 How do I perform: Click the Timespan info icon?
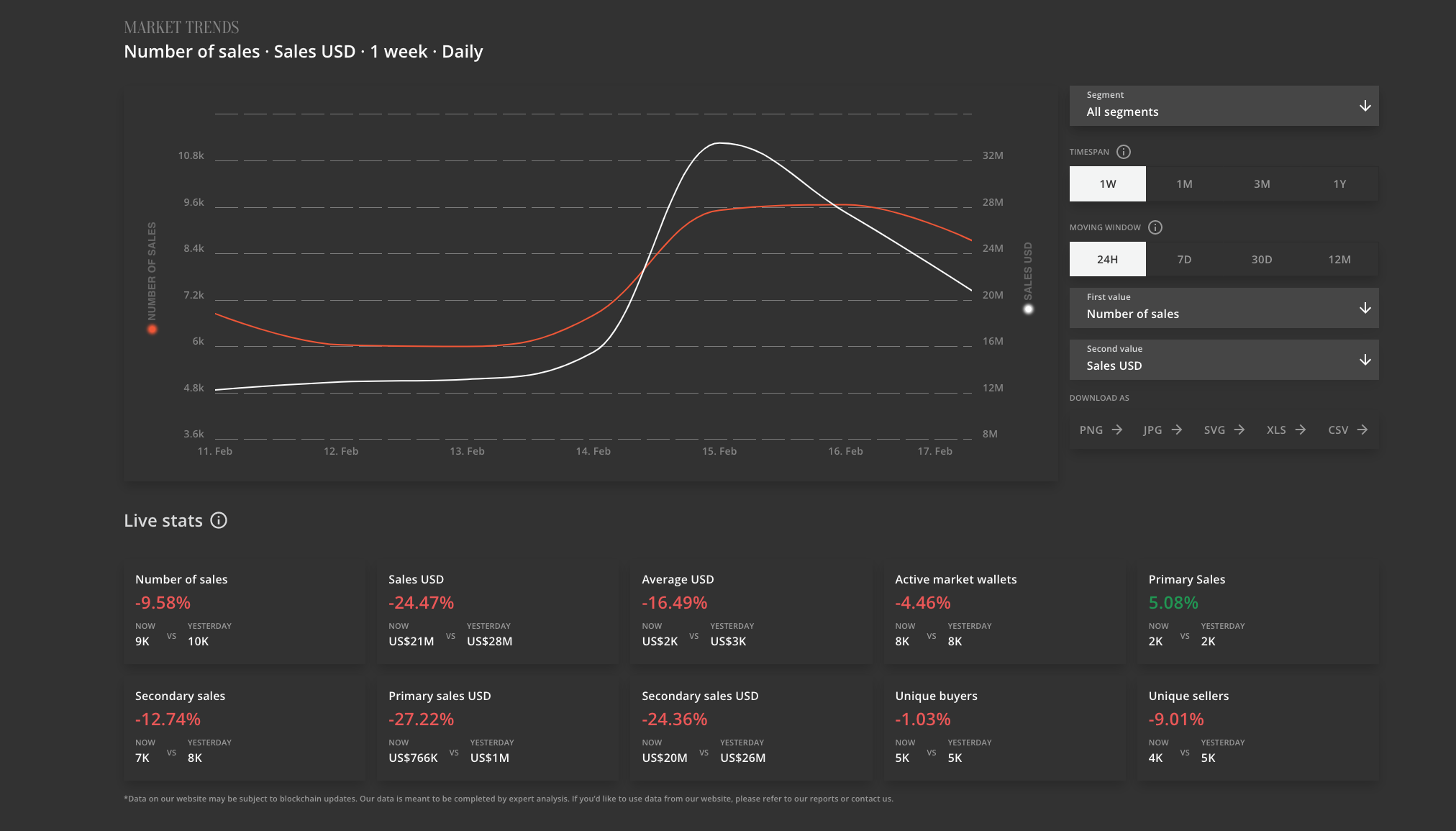[x=1123, y=152]
